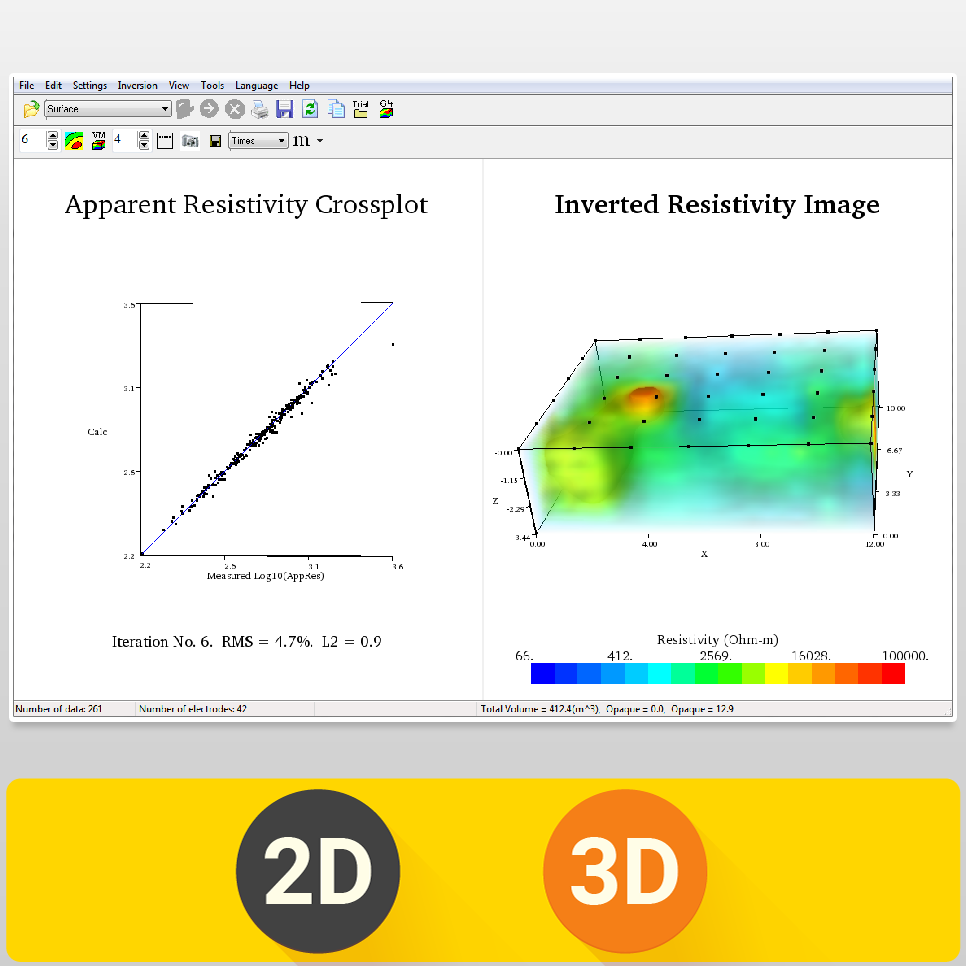Click the Print icon on the toolbar
The image size is (966, 966).
coord(260,109)
